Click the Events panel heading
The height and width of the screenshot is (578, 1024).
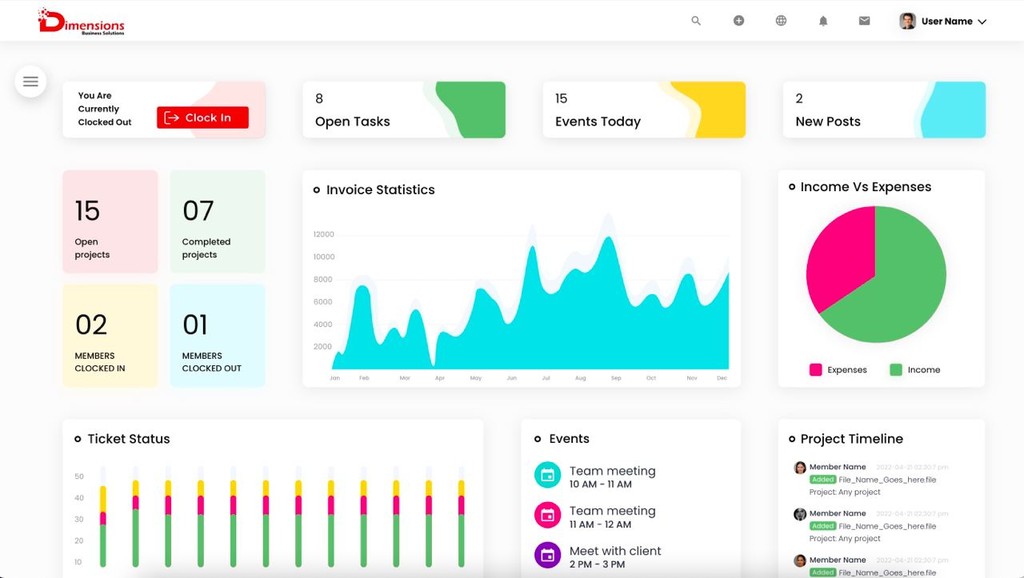[x=569, y=439]
